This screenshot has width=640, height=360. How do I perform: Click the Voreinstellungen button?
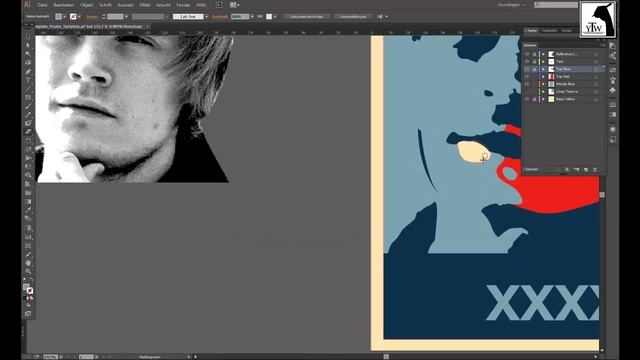click(x=353, y=17)
